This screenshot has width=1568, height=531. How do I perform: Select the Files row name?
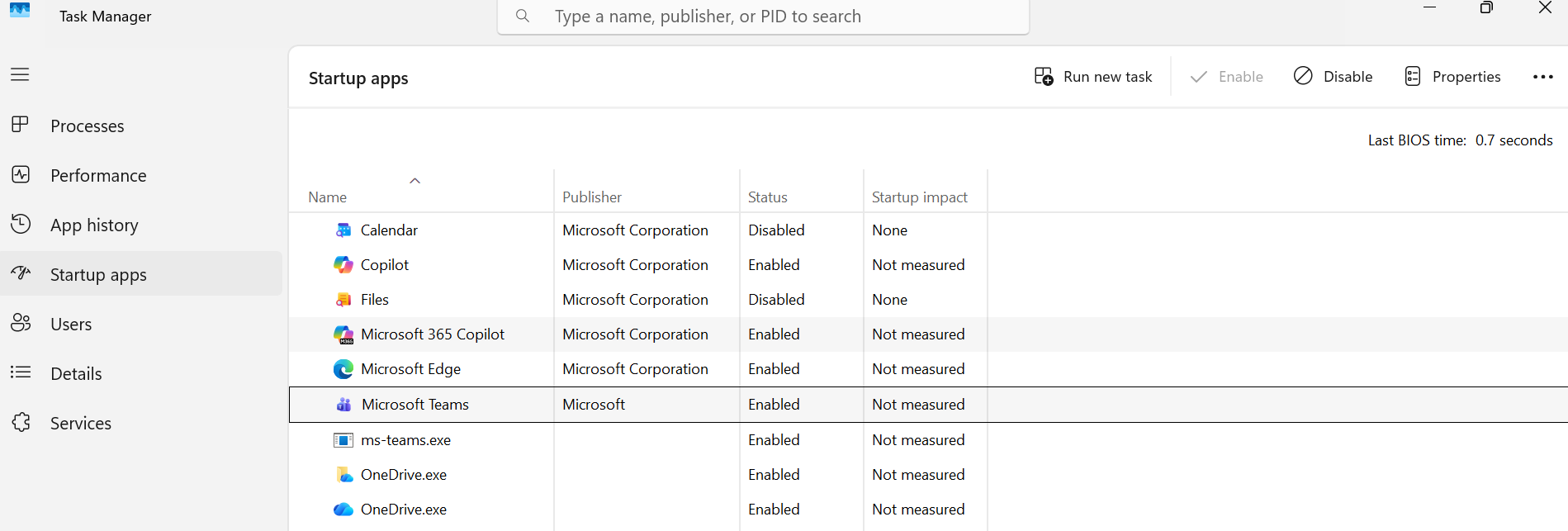(x=375, y=300)
